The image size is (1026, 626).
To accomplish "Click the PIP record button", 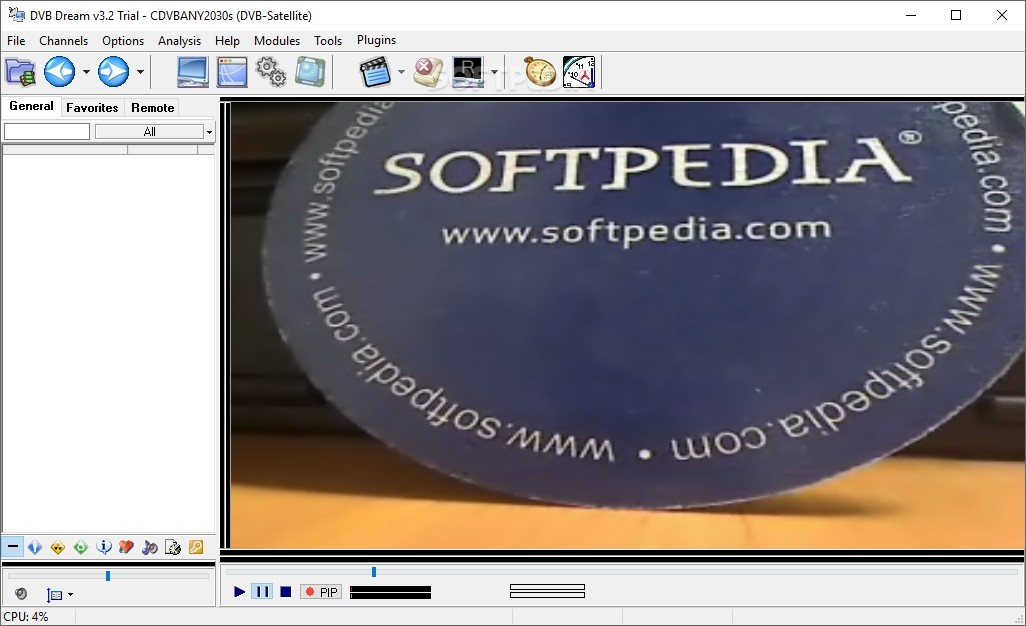I will pyautogui.click(x=321, y=592).
